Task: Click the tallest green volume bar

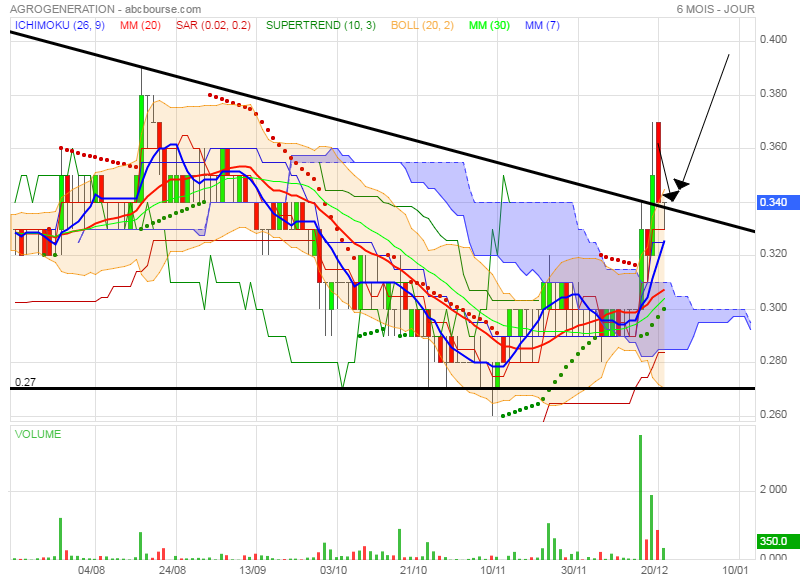Action: (640, 497)
